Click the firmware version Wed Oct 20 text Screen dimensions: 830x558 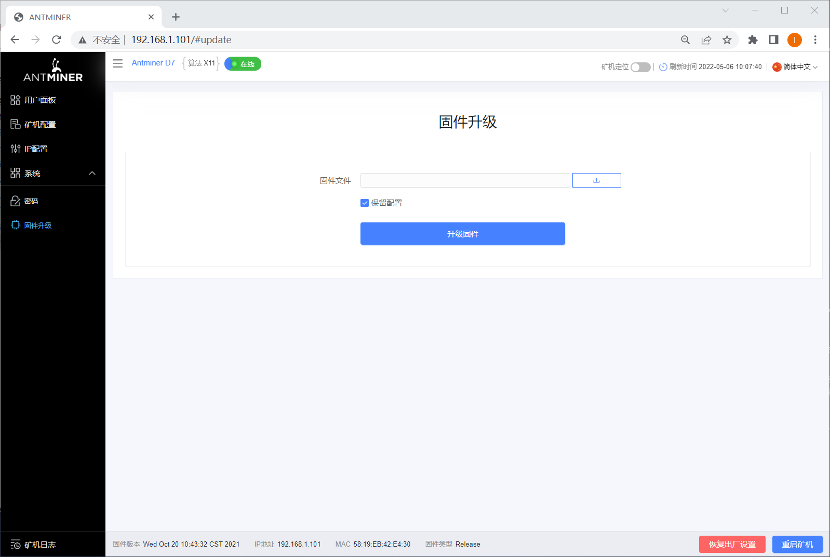click(191, 544)
